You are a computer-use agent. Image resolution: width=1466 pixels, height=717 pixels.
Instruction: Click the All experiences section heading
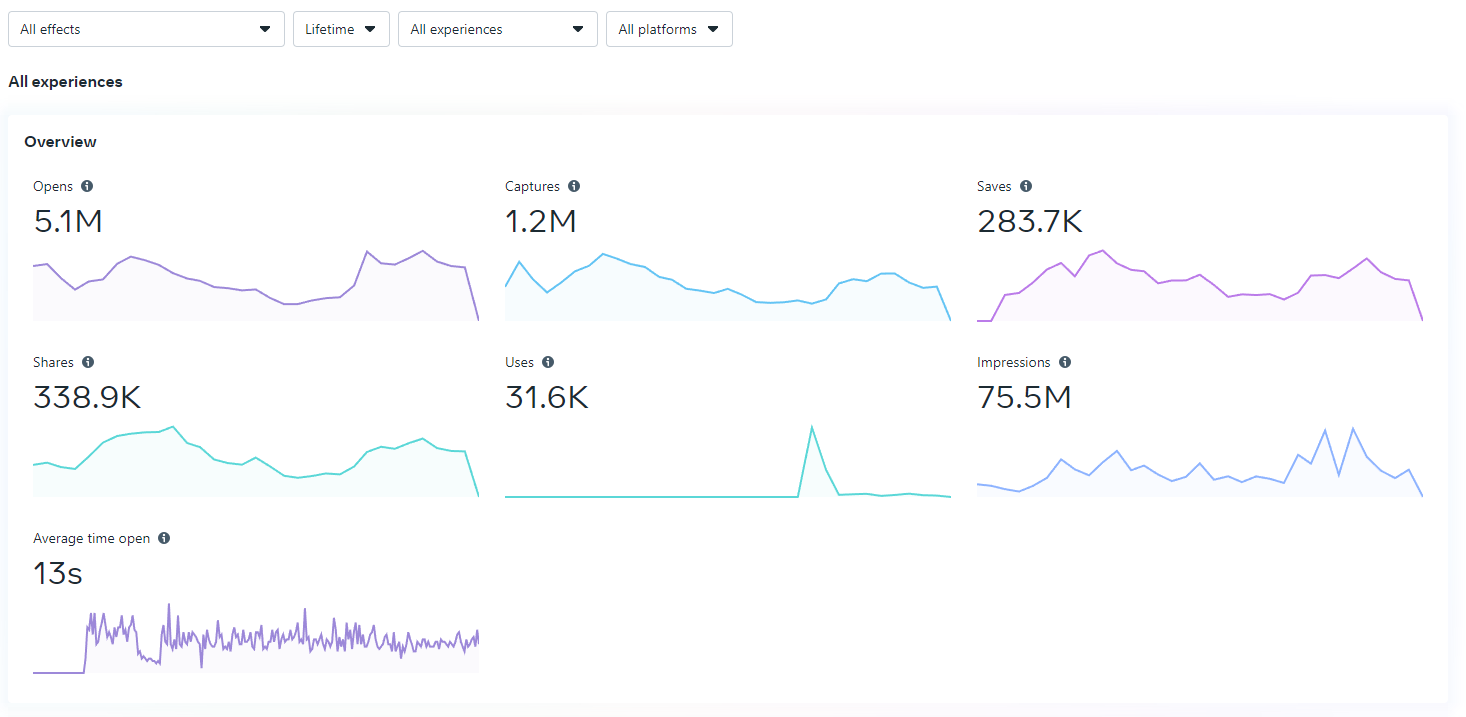pyautogui.click(x=65, y=82)
